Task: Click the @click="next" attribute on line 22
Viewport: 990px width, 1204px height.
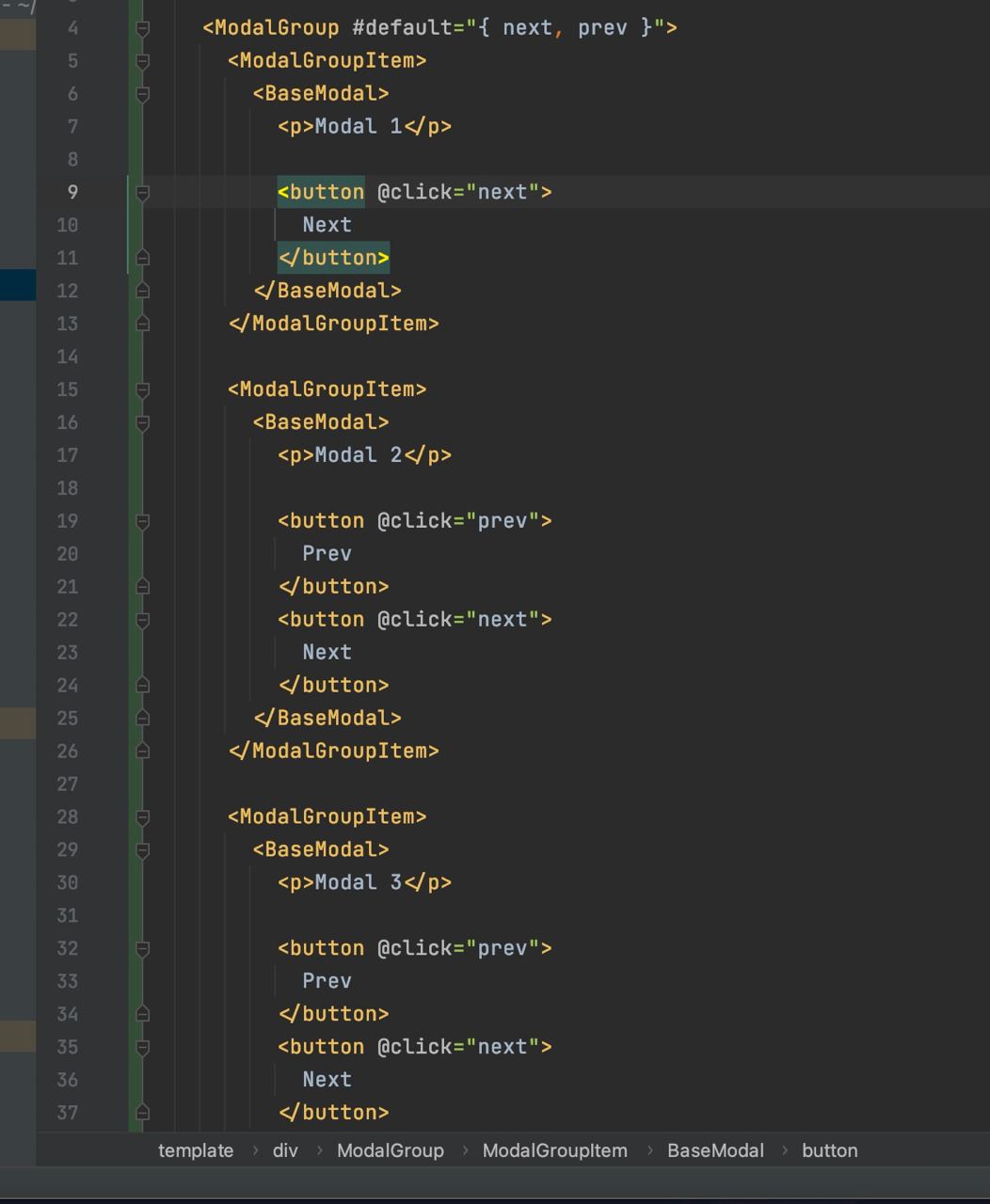Action: (458, 619)
